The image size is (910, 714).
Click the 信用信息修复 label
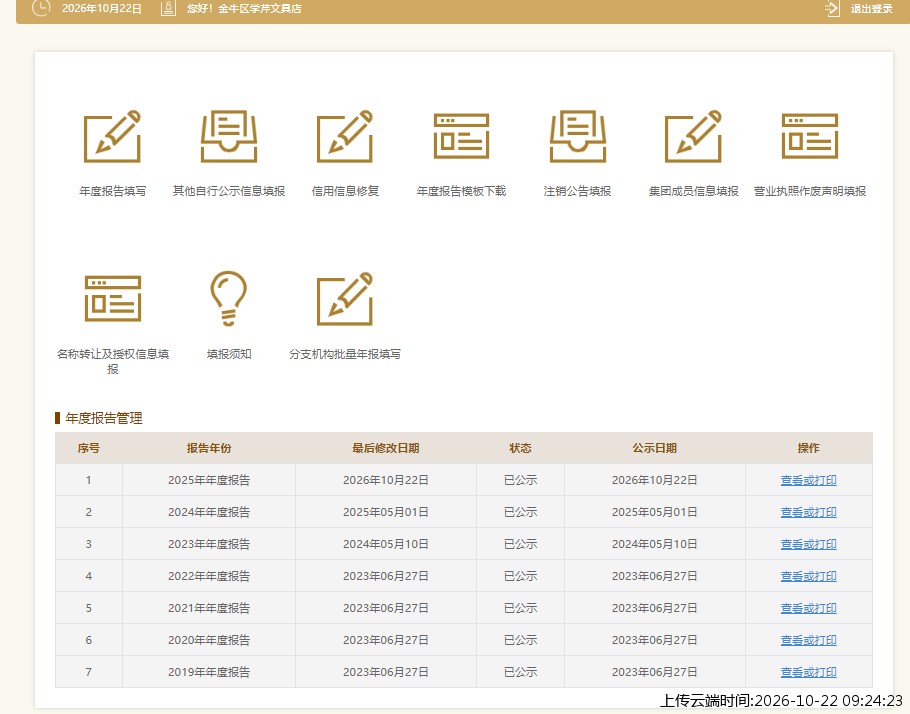pyautogui.click(x=345, y=191)
